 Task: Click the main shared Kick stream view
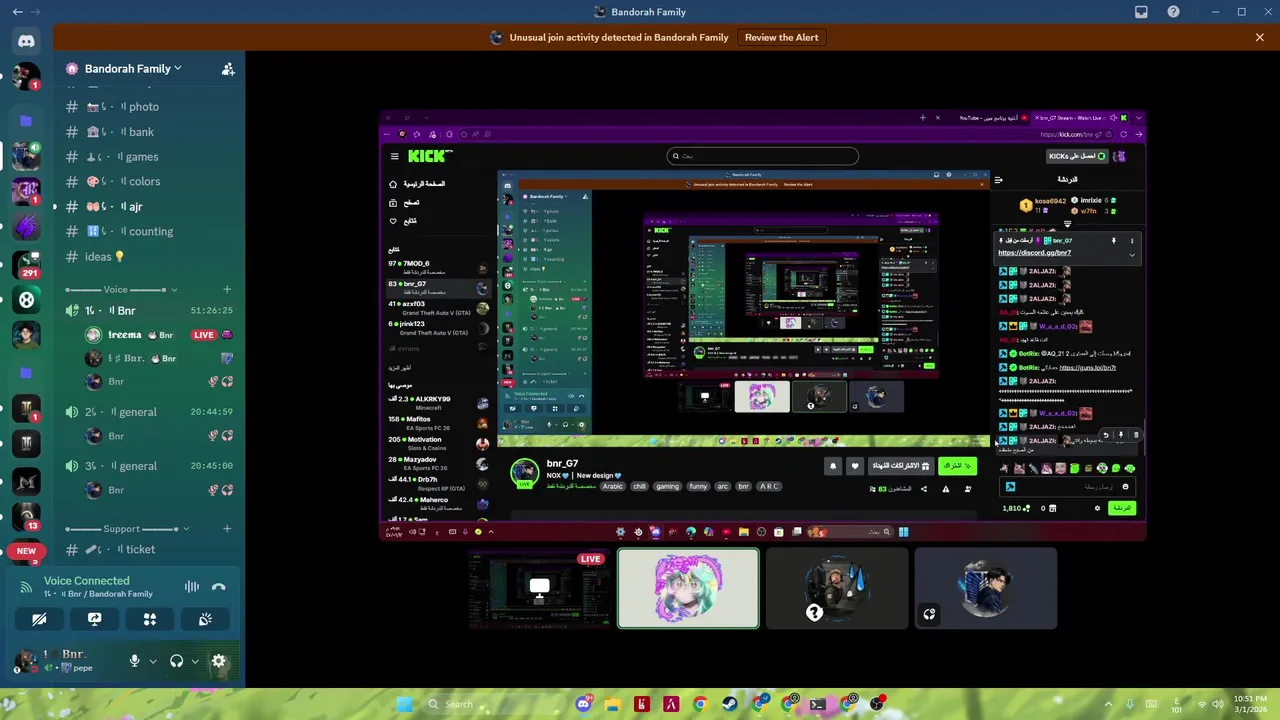[762, 326]
